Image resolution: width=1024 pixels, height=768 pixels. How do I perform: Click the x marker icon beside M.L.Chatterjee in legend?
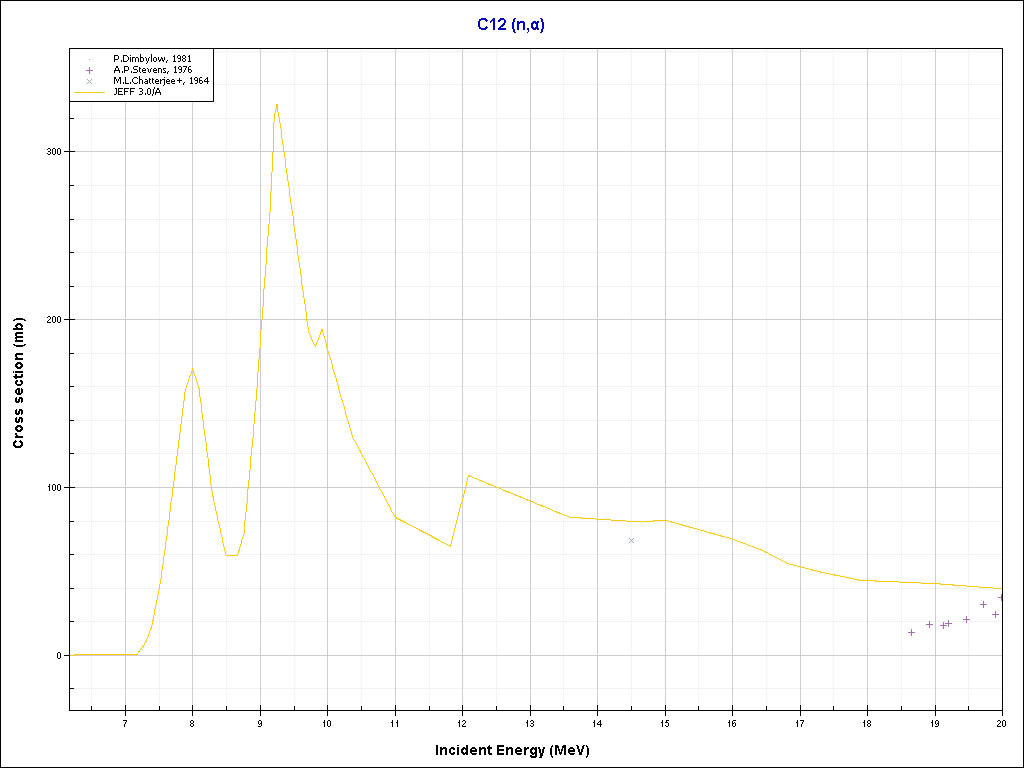pyautogui.click(x=89, y=81)
